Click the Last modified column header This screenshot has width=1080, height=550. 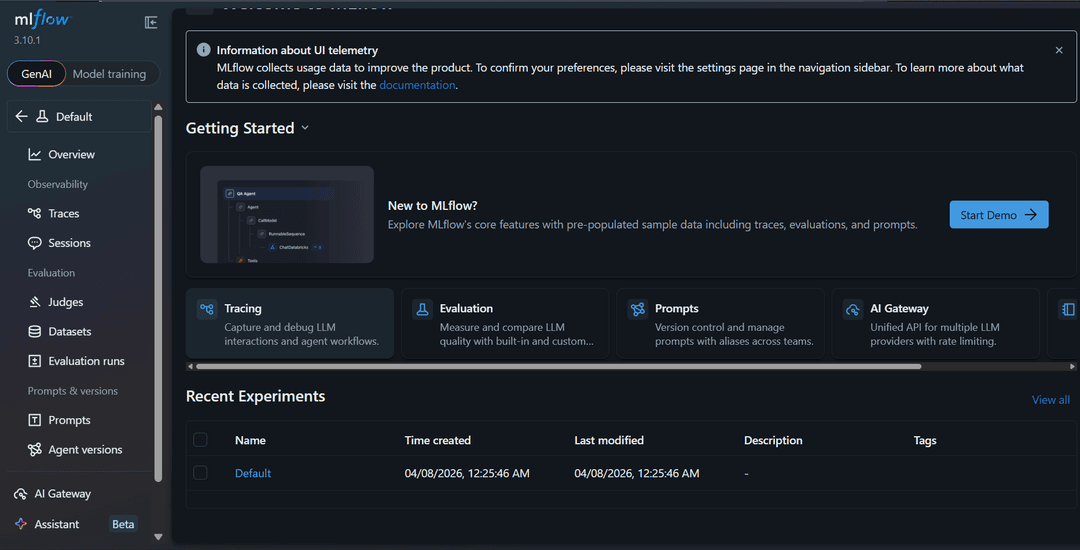coord(609,441)
